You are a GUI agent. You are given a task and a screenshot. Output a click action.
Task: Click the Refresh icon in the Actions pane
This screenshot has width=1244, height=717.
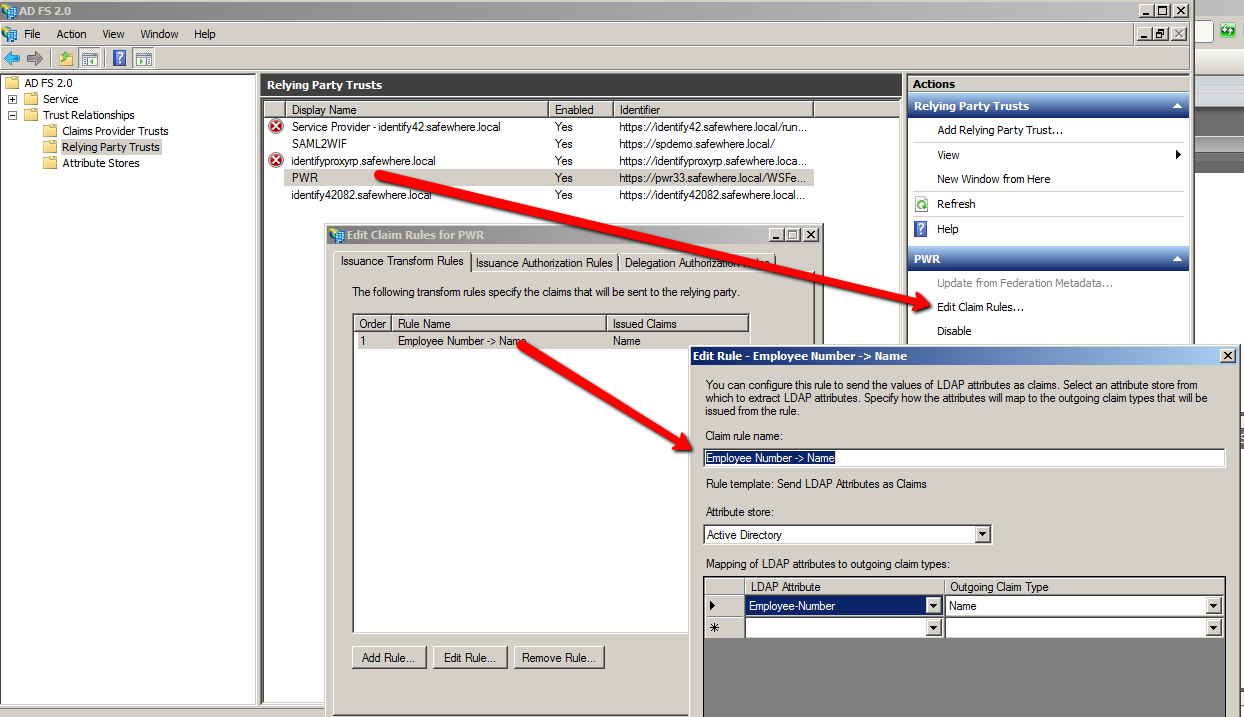pyautogui.click(x=921, y=204)
